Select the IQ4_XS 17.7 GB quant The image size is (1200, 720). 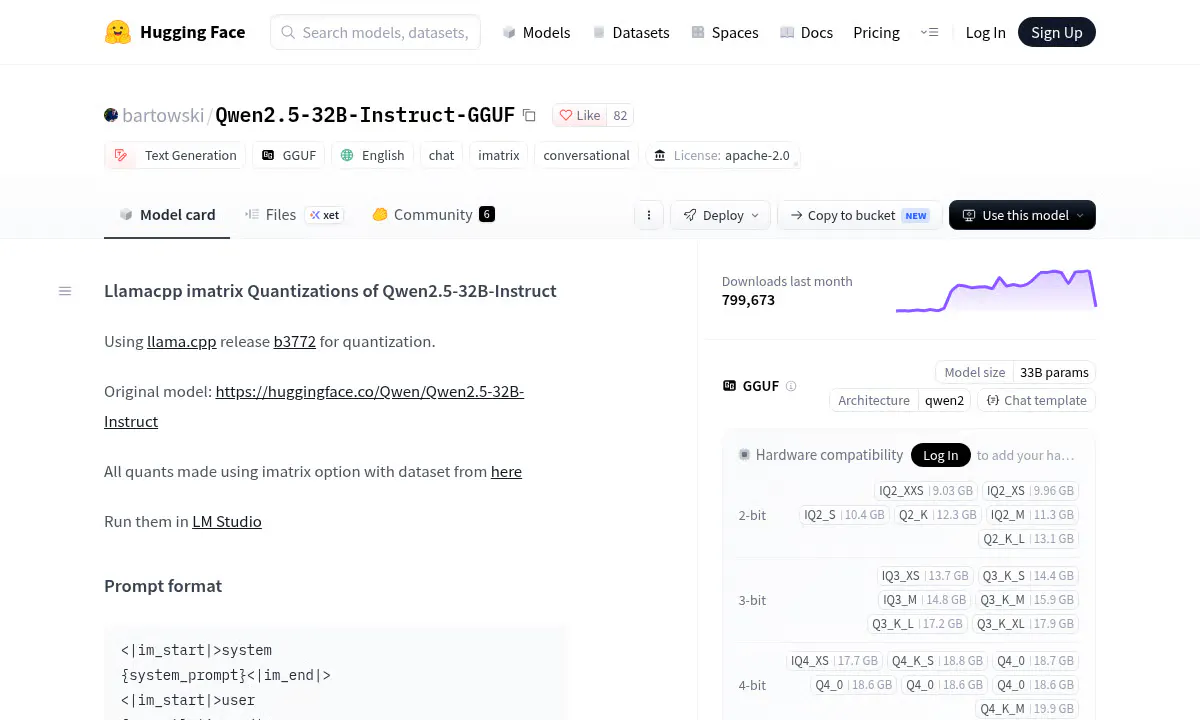[x=834, y=661]
